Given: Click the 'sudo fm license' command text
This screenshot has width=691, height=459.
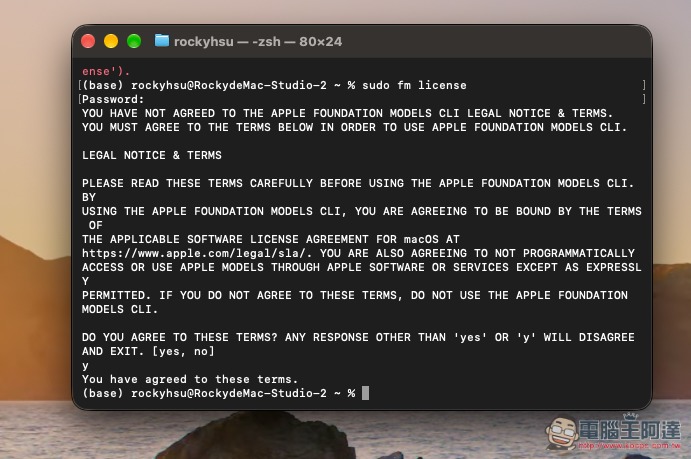Looking at the screenshot, I should (414, 85).
